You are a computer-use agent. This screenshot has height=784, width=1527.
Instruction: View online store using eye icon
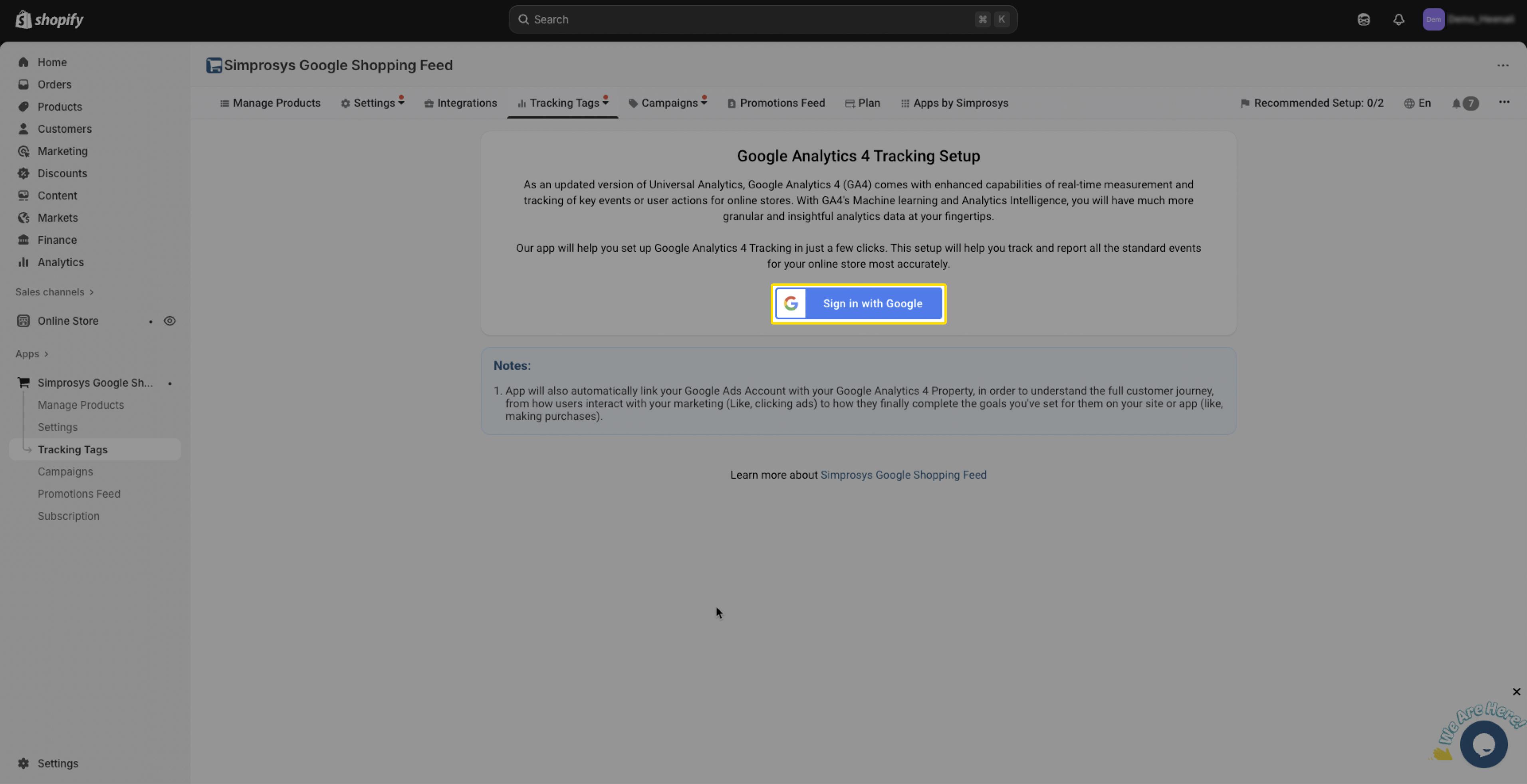170,321
